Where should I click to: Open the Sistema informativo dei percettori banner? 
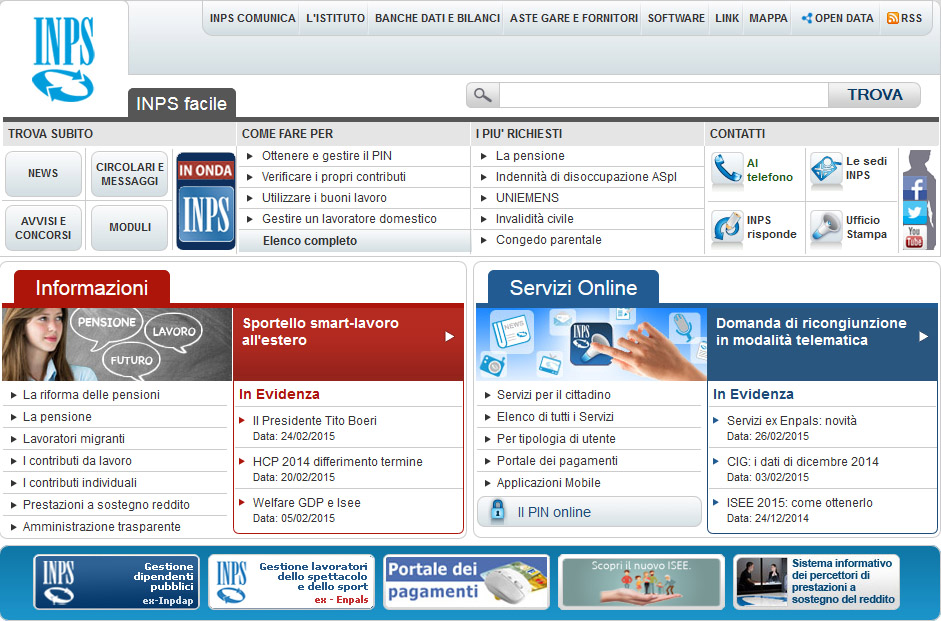click(816, 582)
